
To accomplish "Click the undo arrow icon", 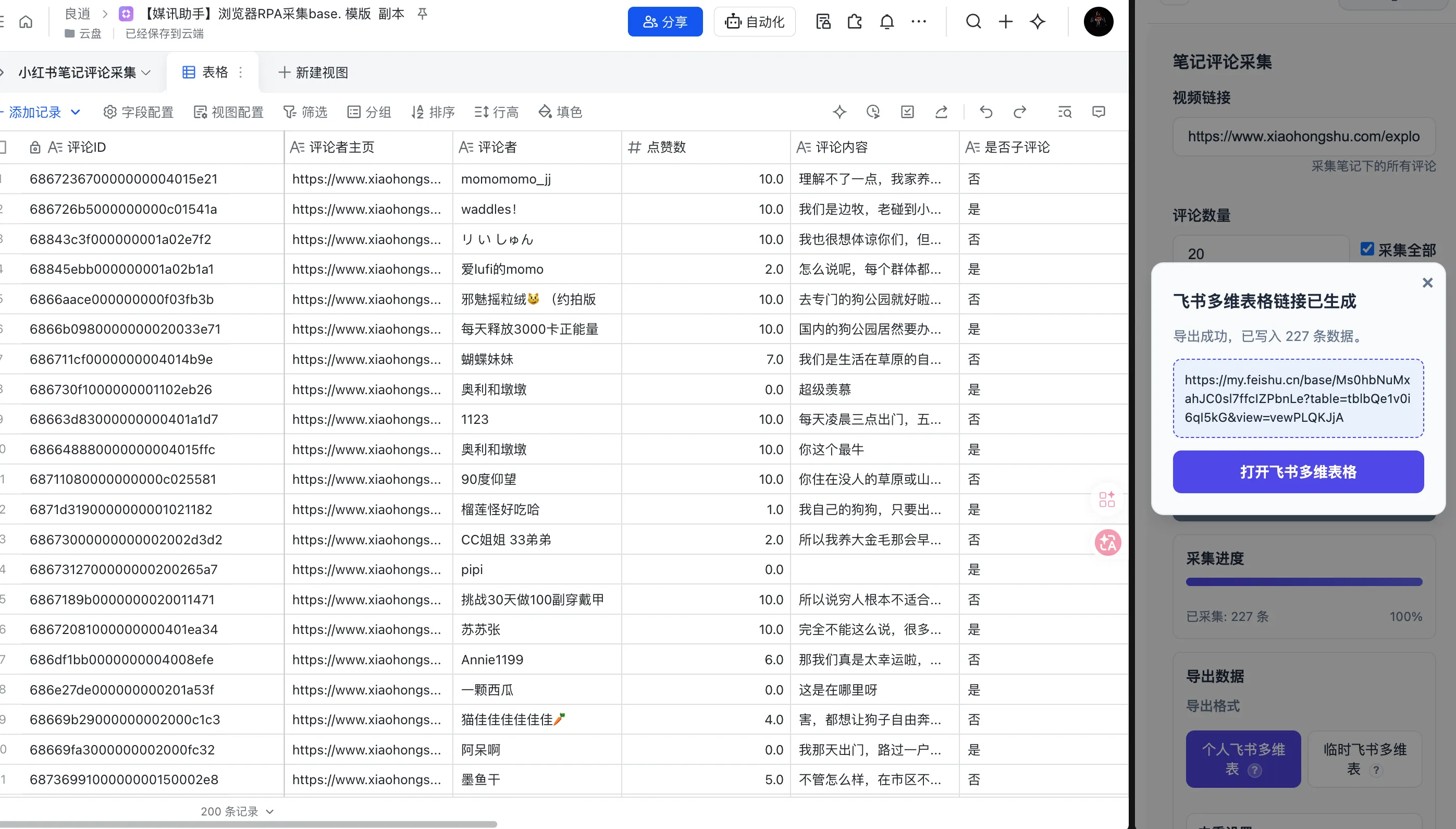I will pos(986,112).
